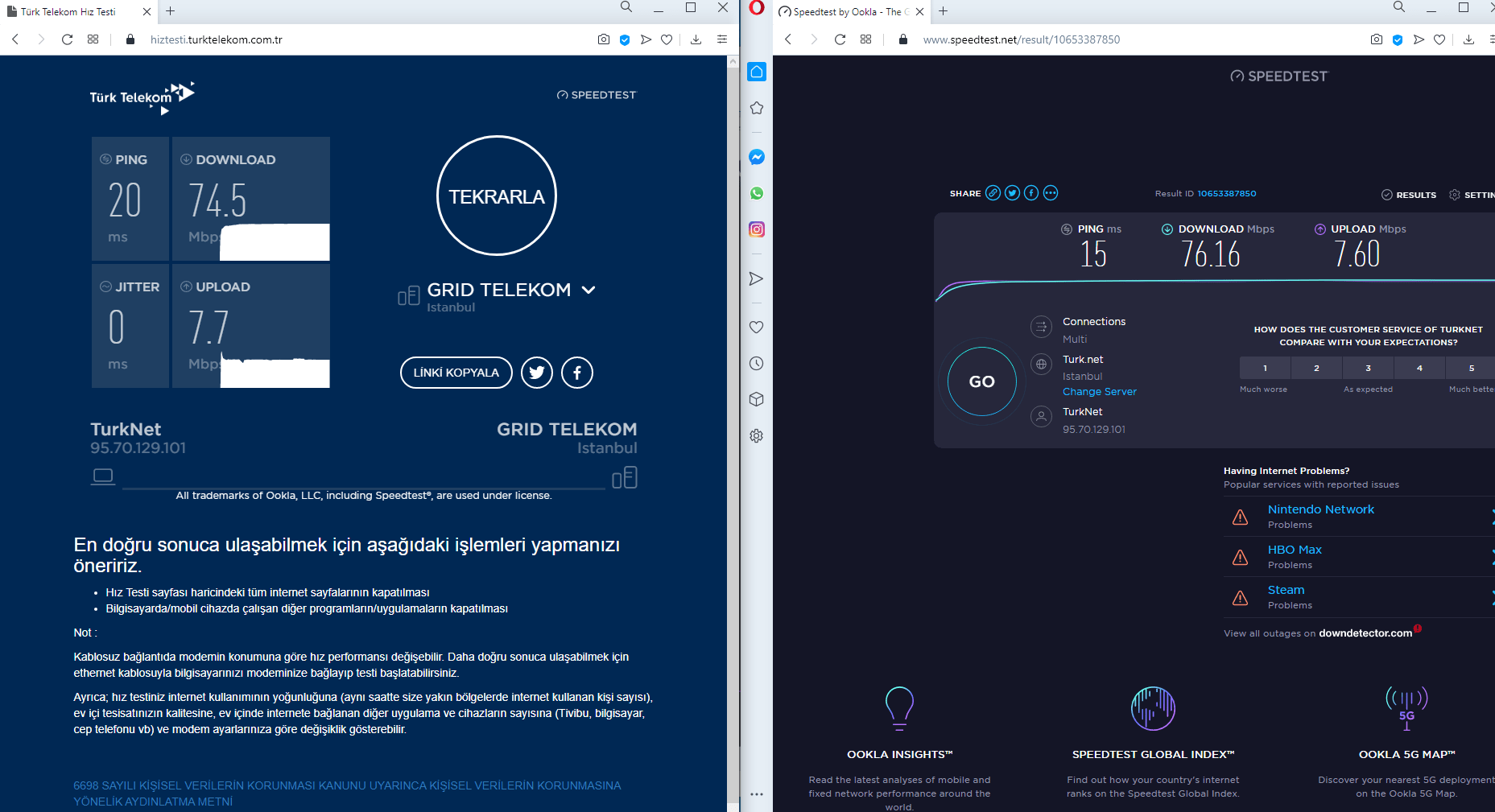Visit downdetector.com outages link
1495x812 pixels.
point(1365,633)
